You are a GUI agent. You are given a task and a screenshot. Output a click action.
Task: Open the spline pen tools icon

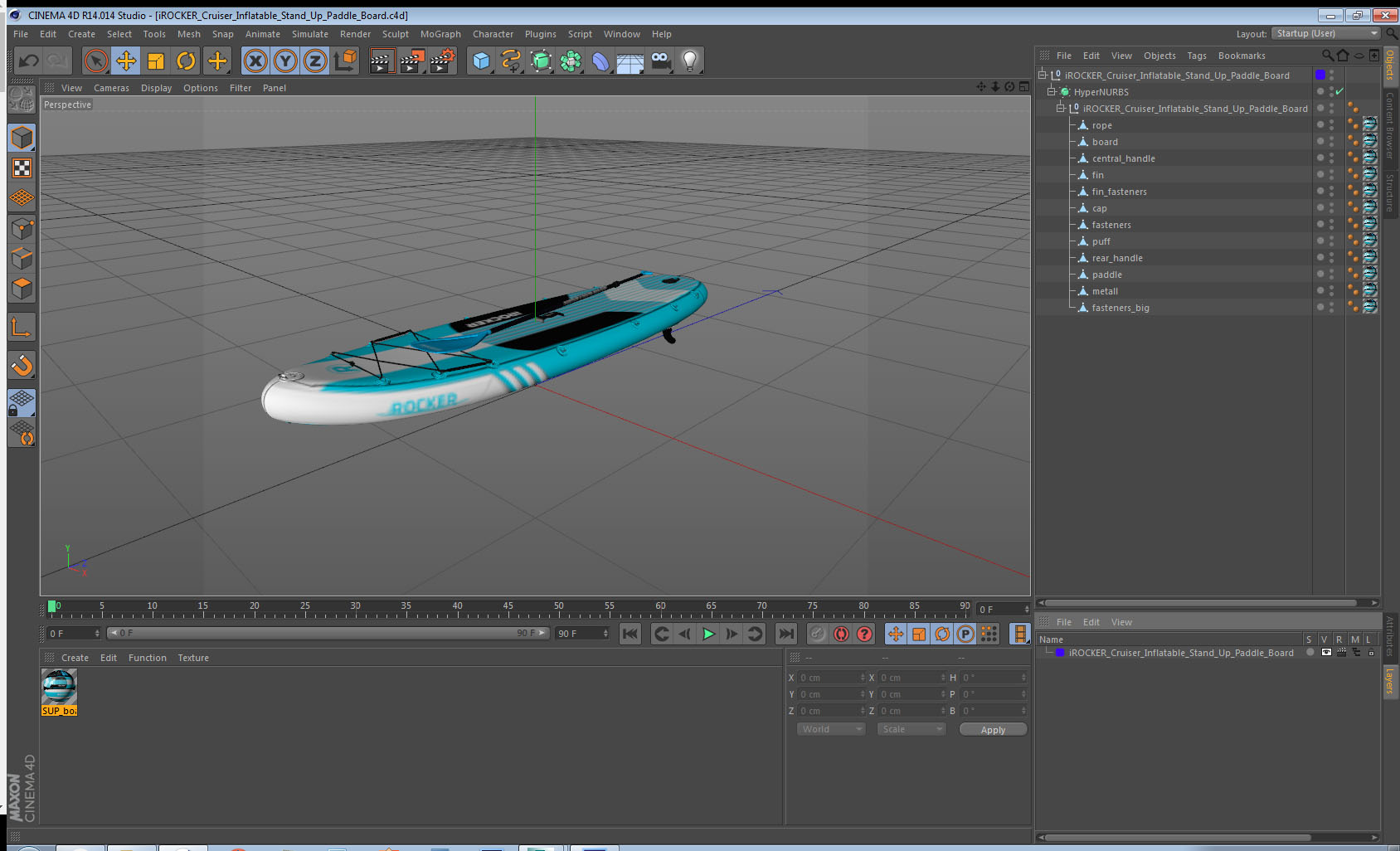click(511, 61)
